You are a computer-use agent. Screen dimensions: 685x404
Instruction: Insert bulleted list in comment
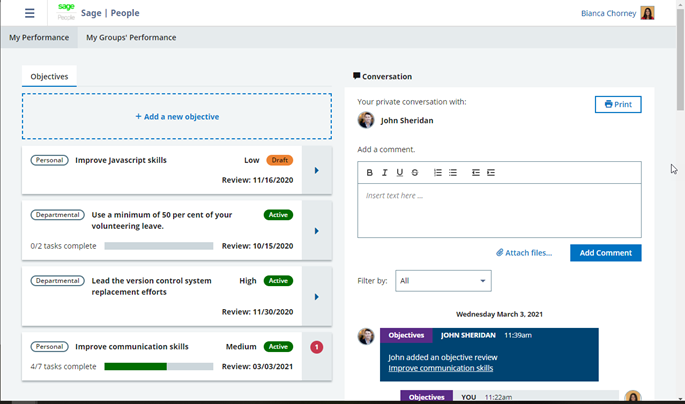point(453,173)
